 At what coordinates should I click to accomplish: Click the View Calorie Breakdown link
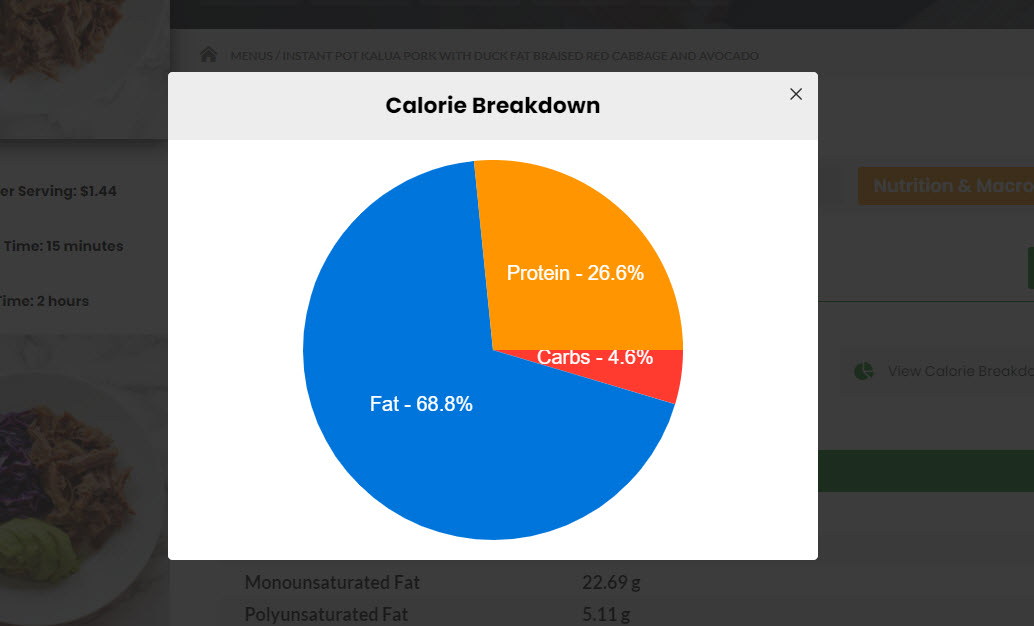(960, 371)
